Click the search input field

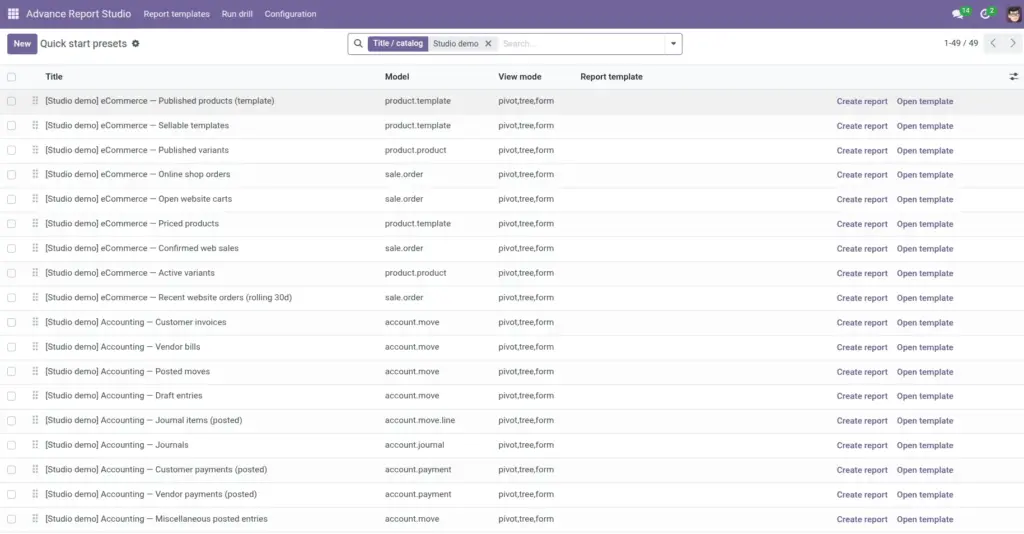(x=581, y=44)
